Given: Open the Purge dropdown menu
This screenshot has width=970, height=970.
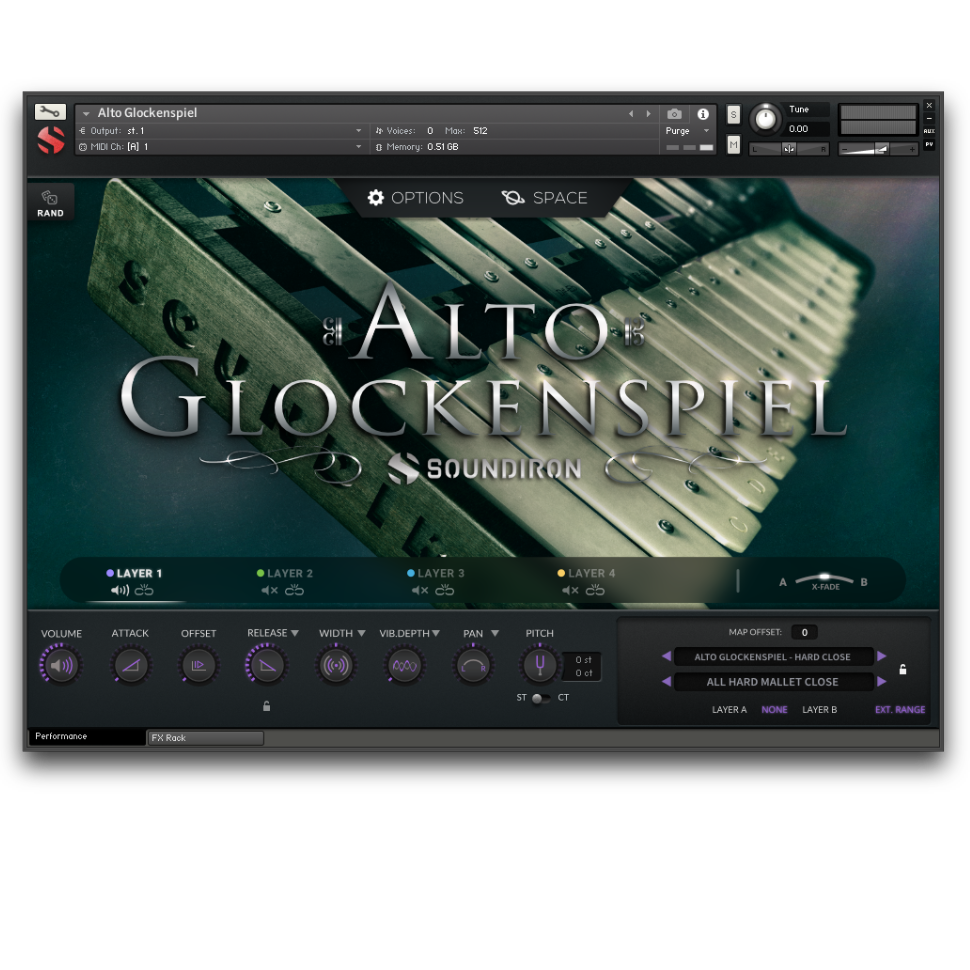Looking at the screenshot, I should 686,131.
